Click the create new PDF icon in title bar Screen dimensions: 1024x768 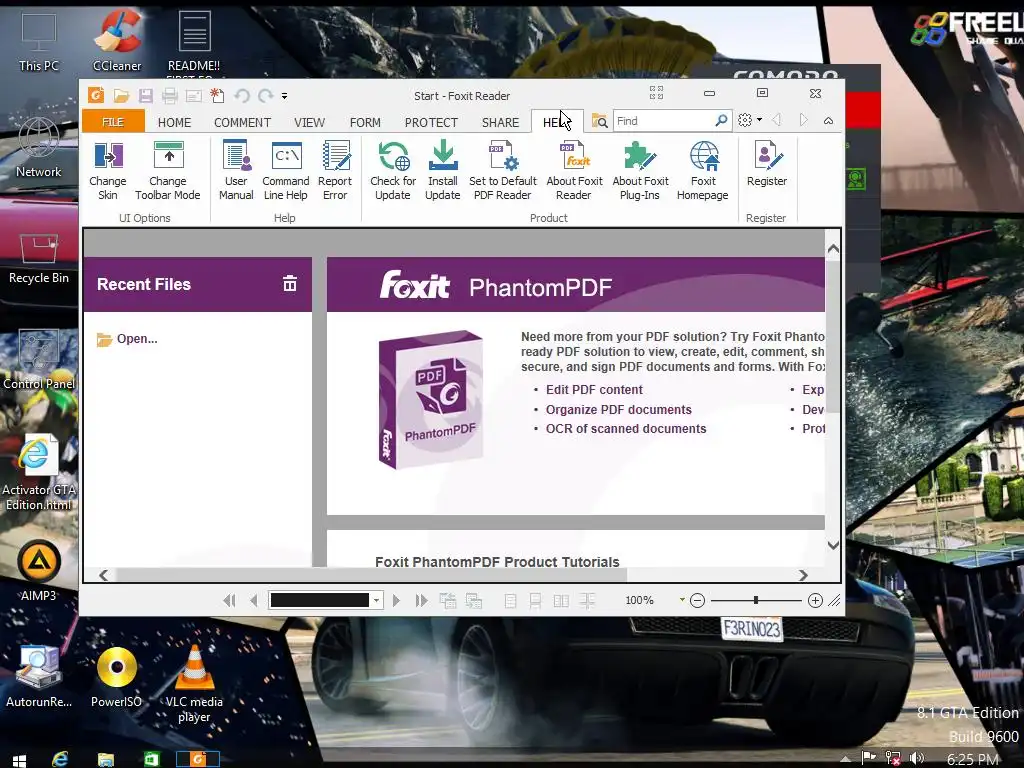[x=217, y=96]
